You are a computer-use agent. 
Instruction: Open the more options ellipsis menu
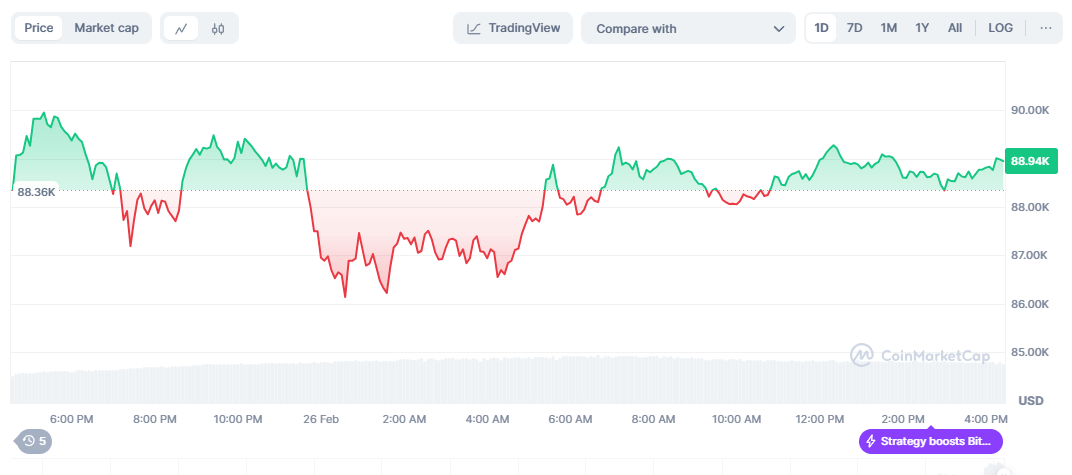click(1045, 28)
